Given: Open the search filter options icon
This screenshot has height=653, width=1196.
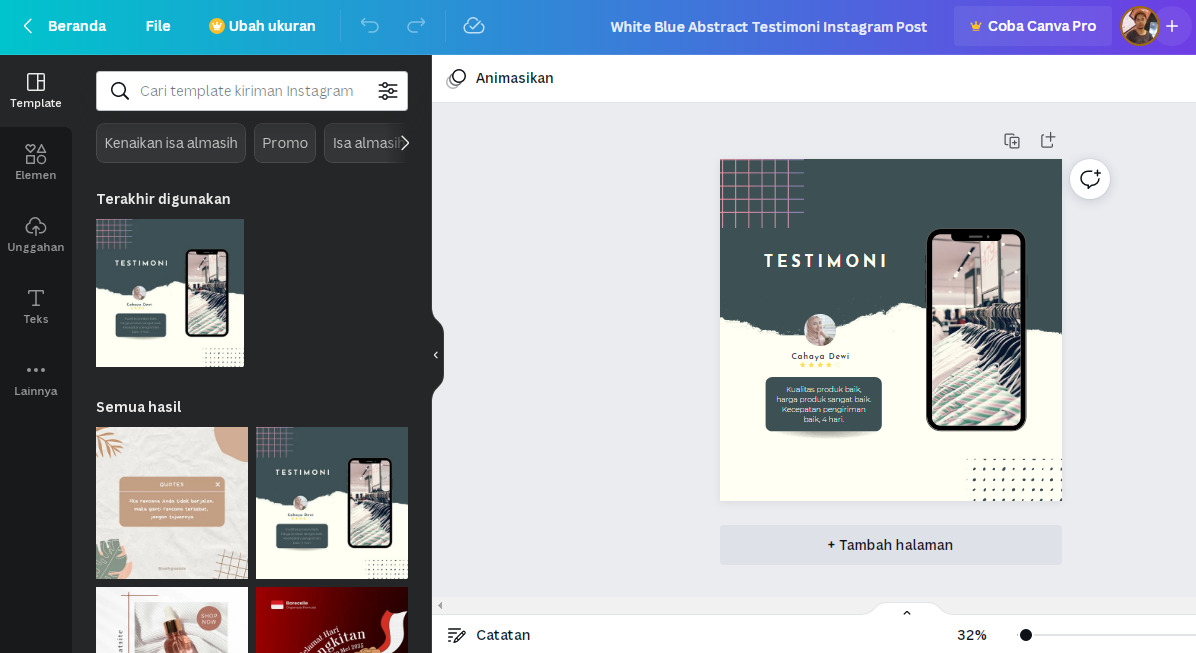Looking at the screenshot, I should pyautogui.click(x=388, y=91).
